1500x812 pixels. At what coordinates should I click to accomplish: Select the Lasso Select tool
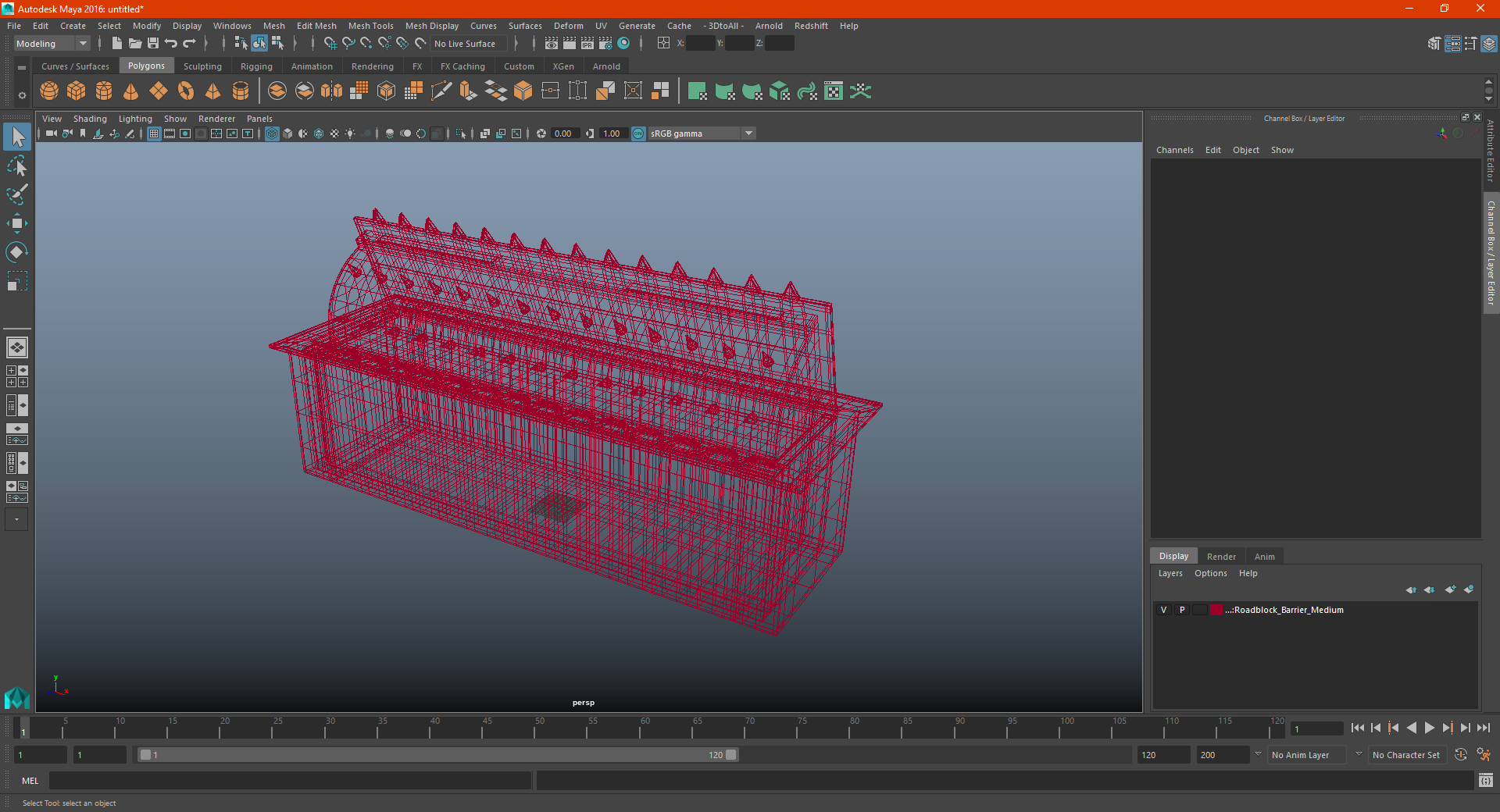point(16,166)
